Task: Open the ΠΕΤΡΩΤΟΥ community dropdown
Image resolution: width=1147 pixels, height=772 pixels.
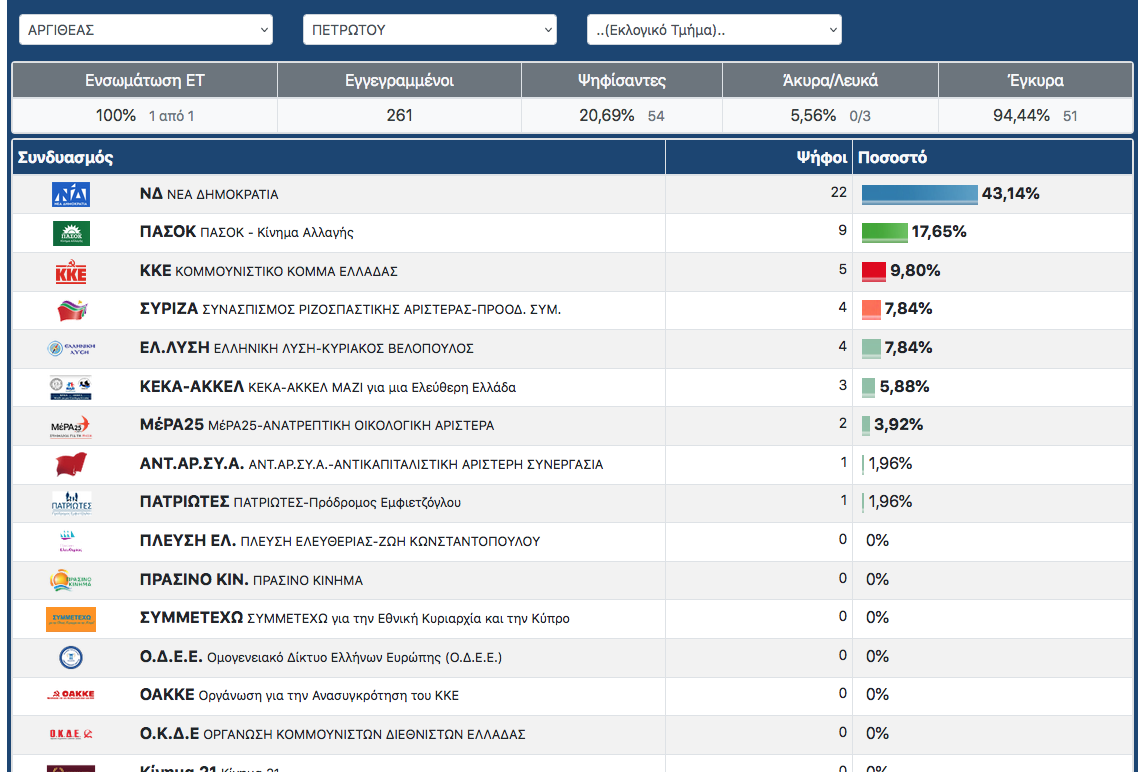Action: (429, 30)
